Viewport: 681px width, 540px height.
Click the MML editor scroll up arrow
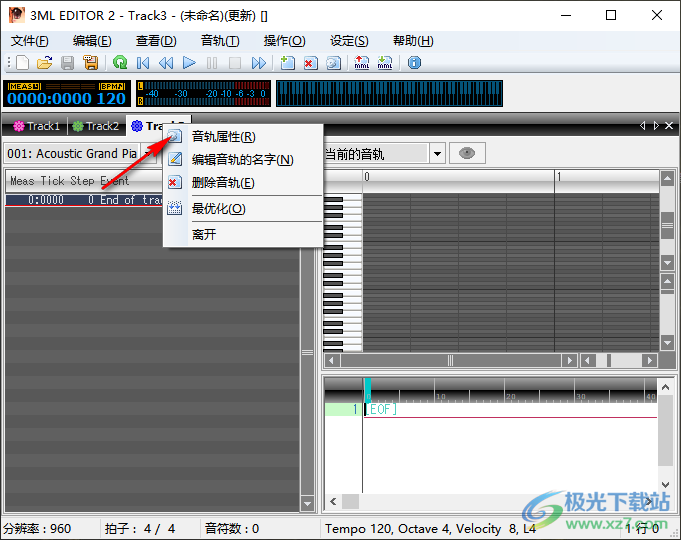[665, 387]
